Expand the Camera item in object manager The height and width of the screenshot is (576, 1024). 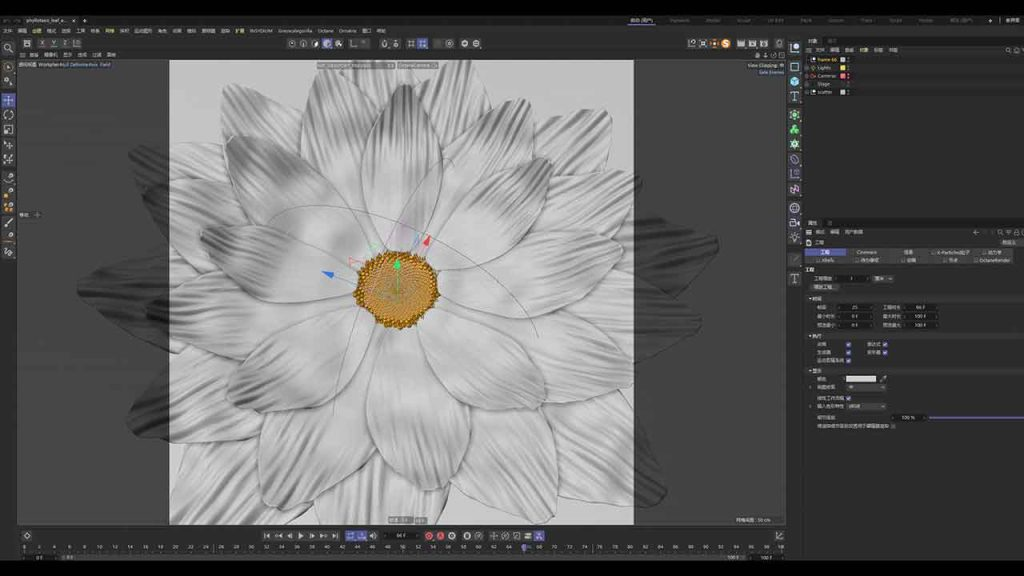(x=810, y=76)
